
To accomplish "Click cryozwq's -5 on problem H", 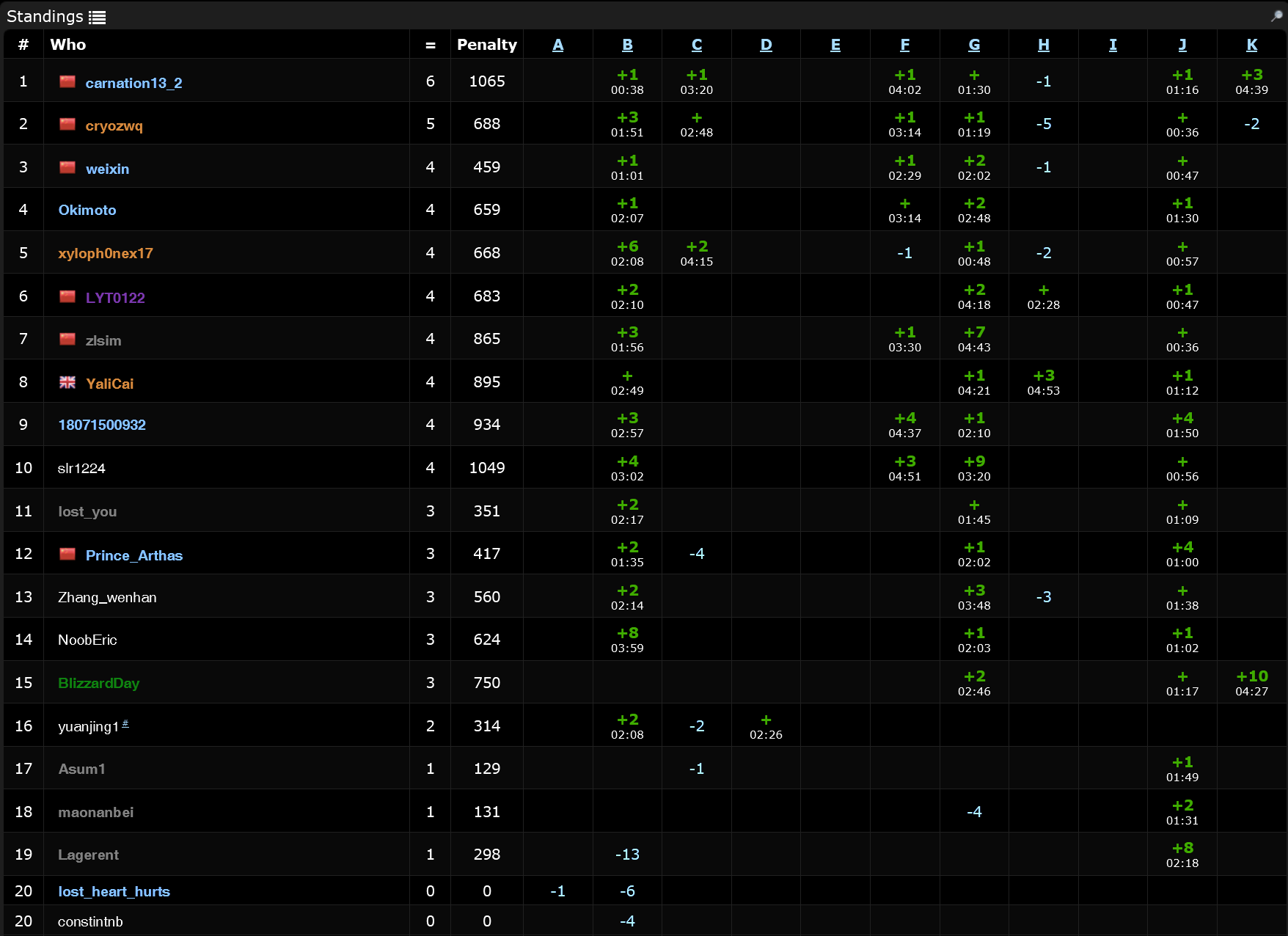I will [x=1044, y=124].
